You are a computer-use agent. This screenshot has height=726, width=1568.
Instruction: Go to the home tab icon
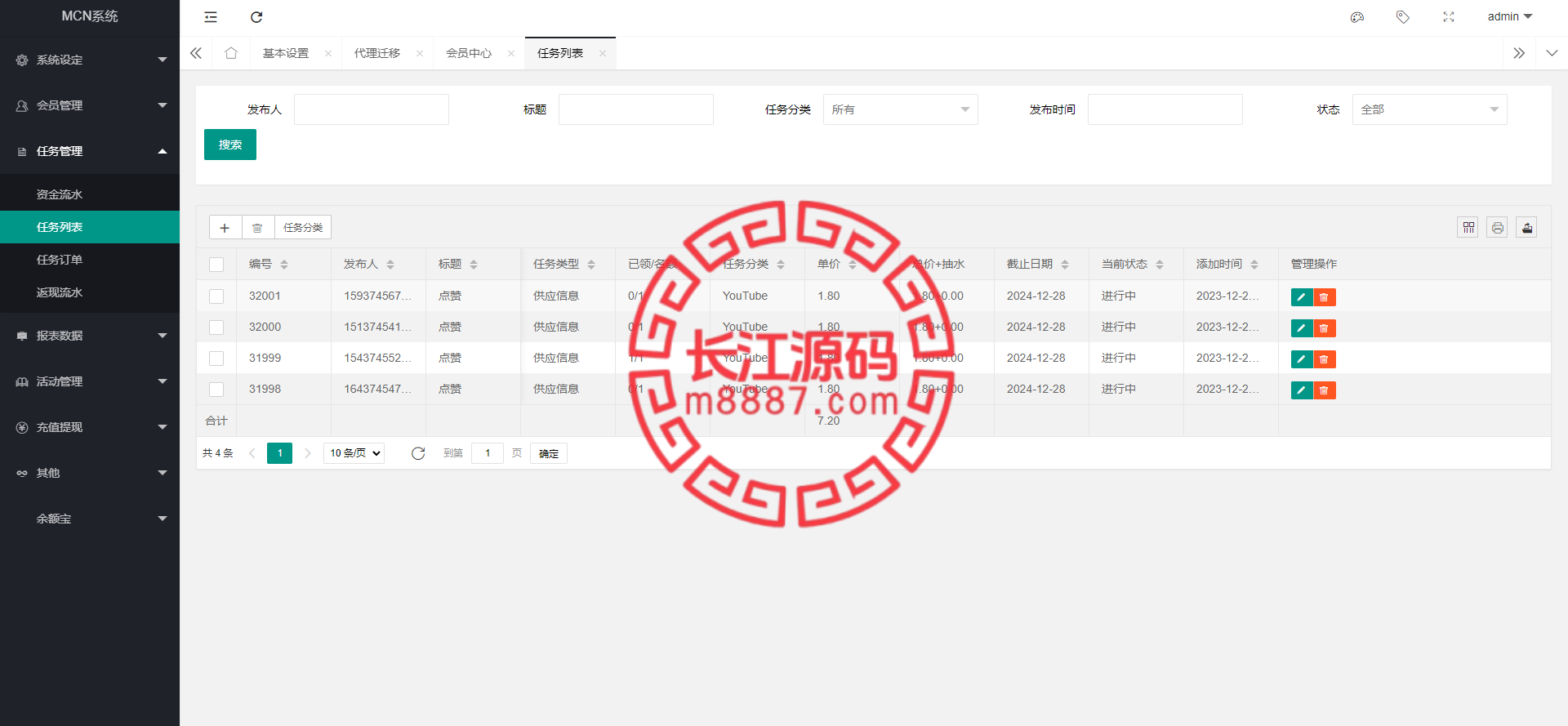click(x=231, y=53)
